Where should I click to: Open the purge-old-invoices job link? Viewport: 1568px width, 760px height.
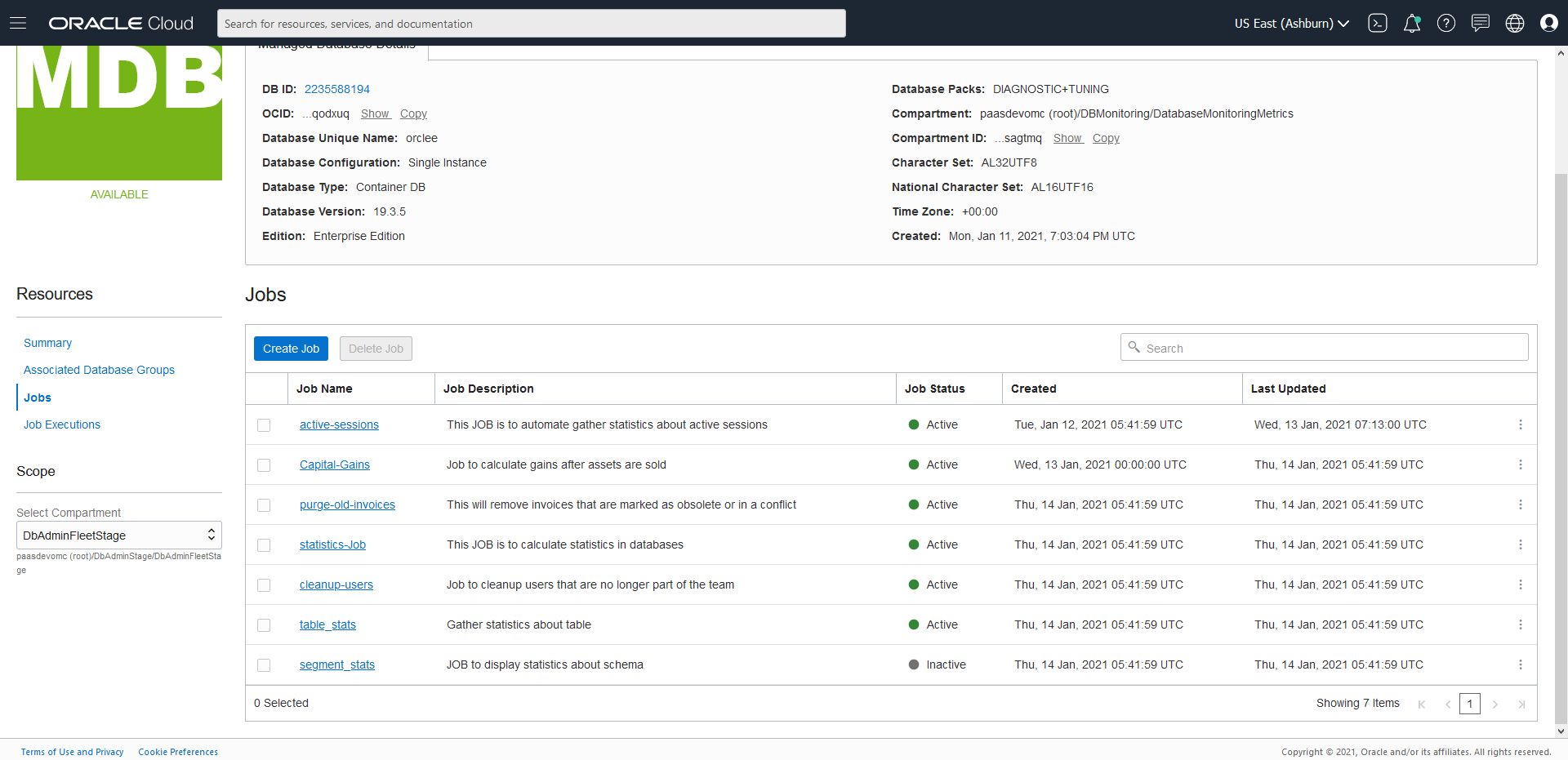pos(347,504)
